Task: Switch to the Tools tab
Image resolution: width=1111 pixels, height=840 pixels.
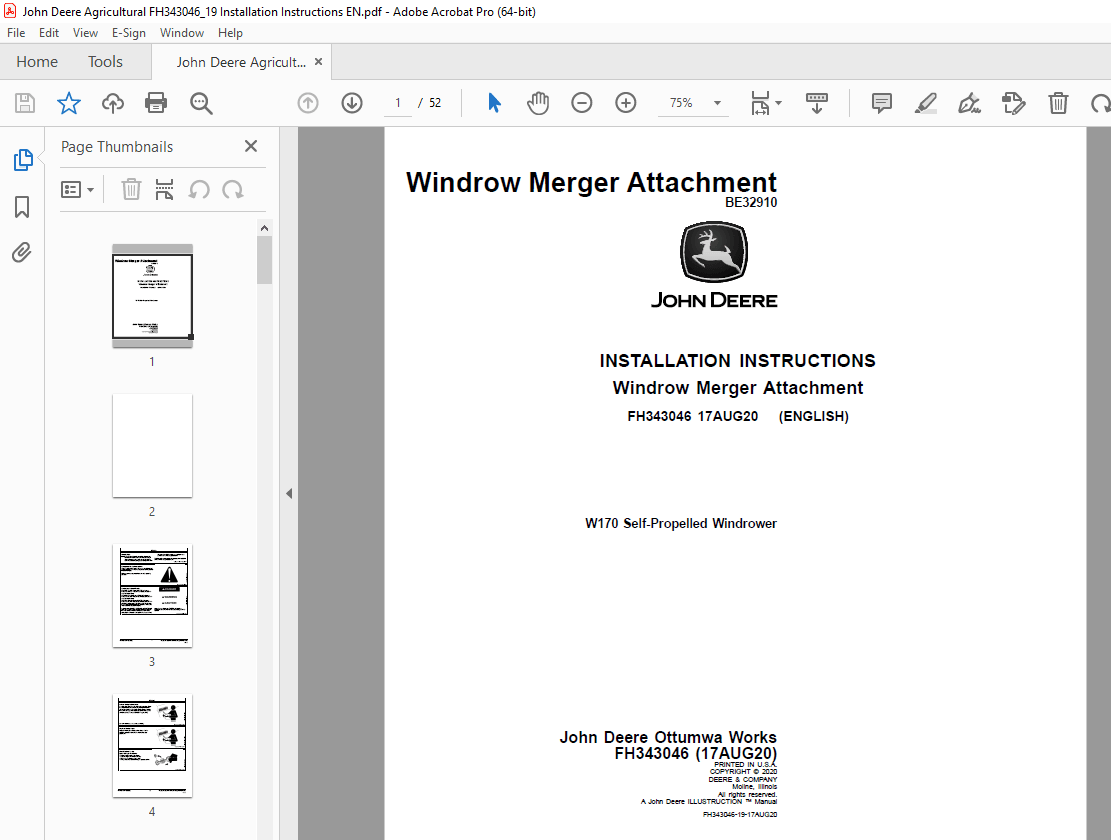Action: pos(105,62)
